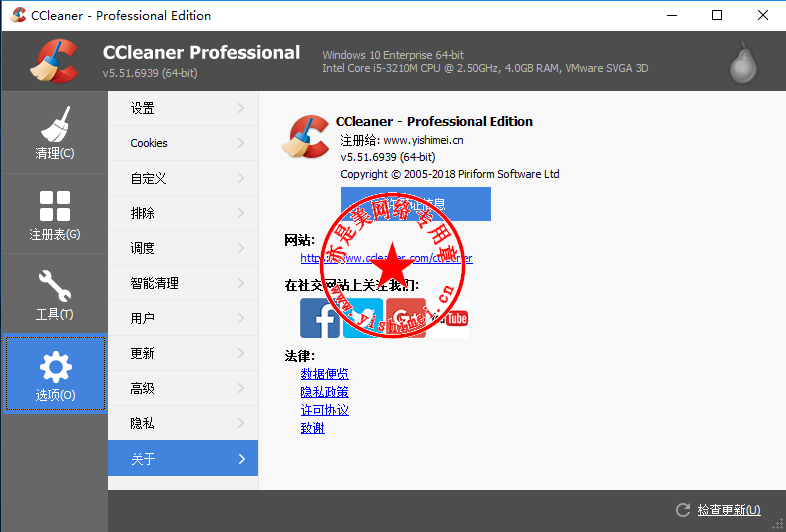Screen dimensions: 786x532
Task: Click the chevron on the 用户 row
Action: pos(241,318)
